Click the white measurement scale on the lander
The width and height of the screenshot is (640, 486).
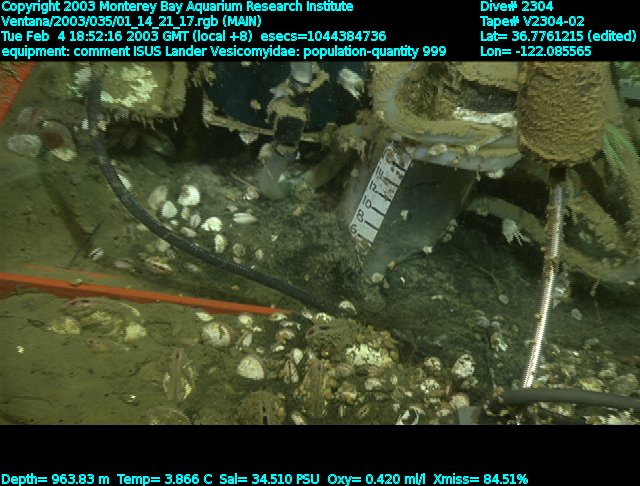380,194
